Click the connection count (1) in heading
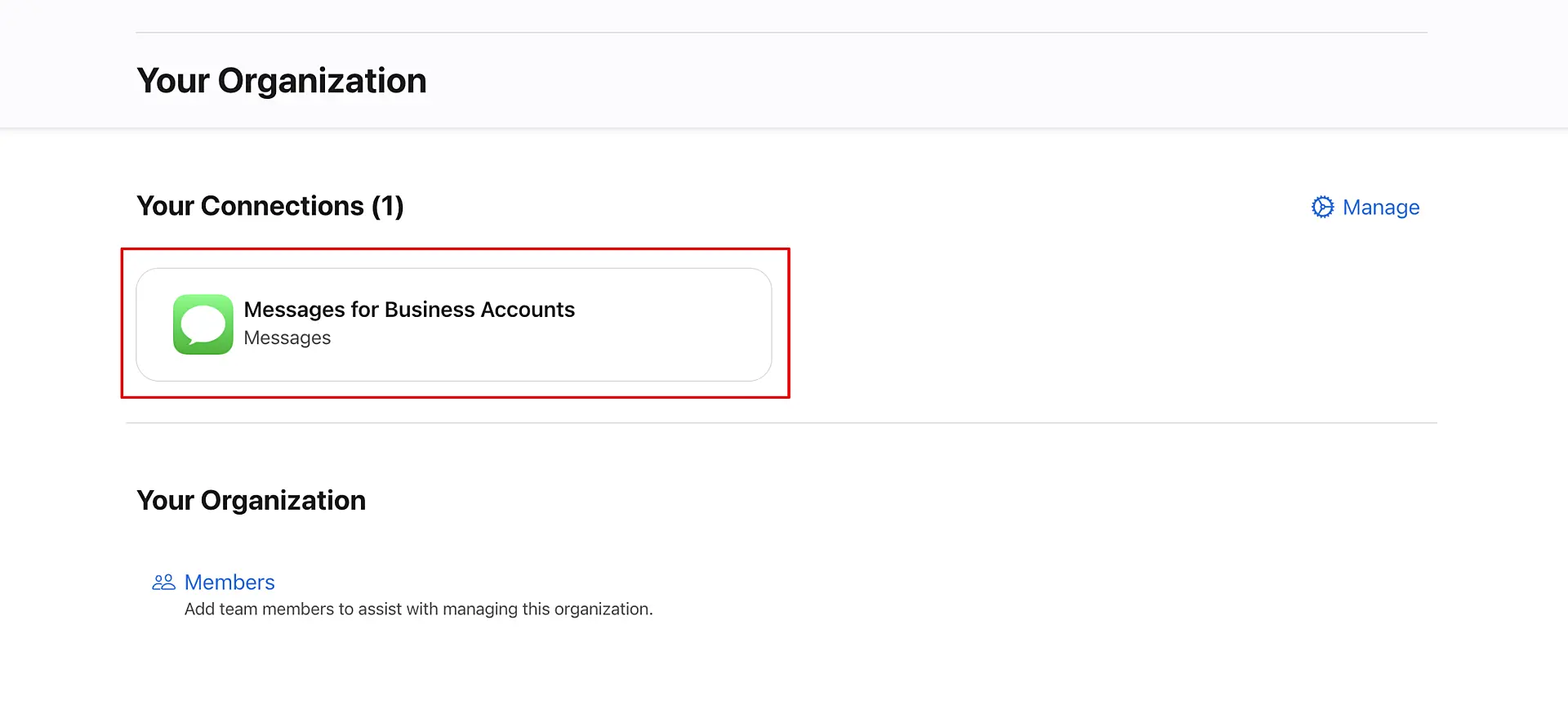This screenshot has width=1568, height=701. click(388, 206)
